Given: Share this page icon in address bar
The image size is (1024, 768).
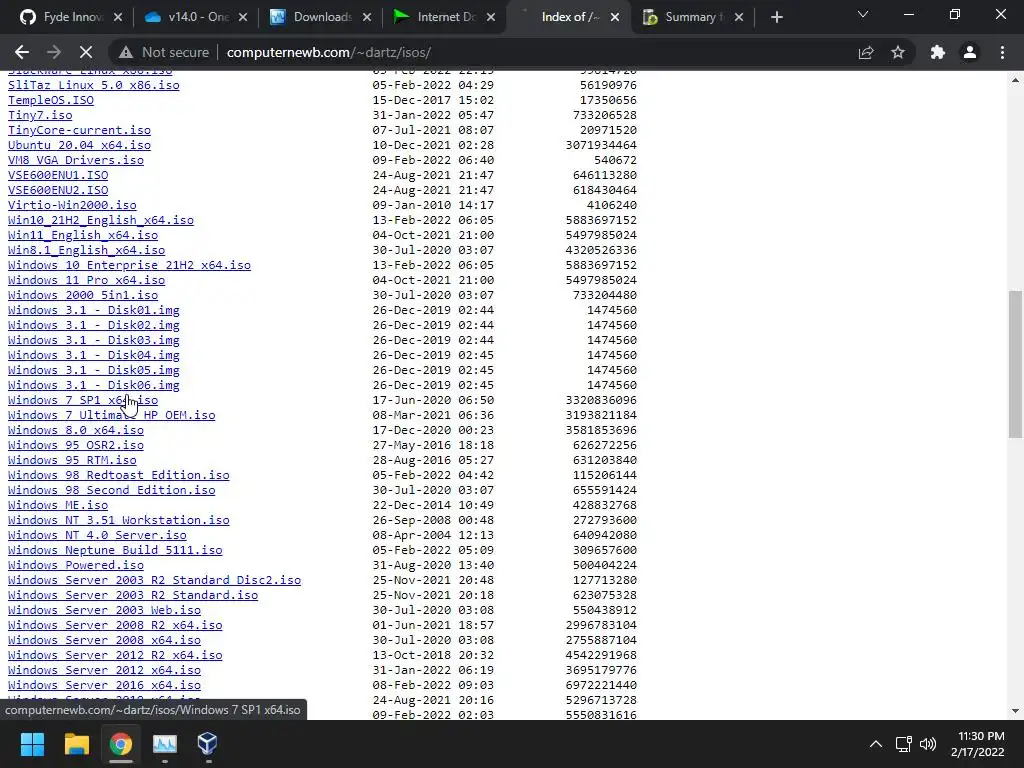Looking at the screenshot, I should [866, 52].
